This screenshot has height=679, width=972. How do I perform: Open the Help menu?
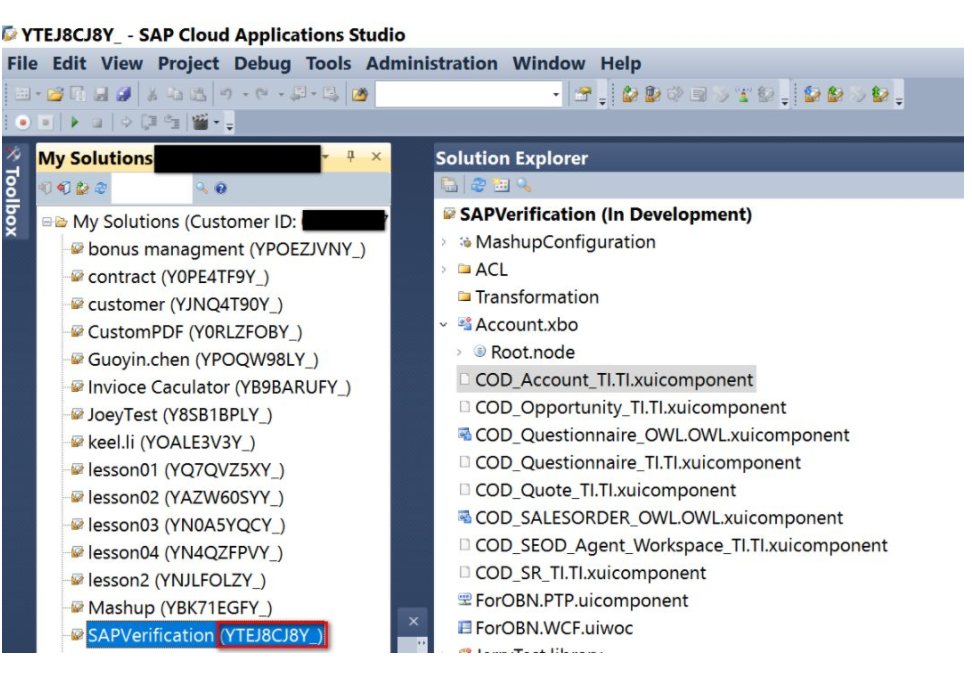(x=621, y=63)
